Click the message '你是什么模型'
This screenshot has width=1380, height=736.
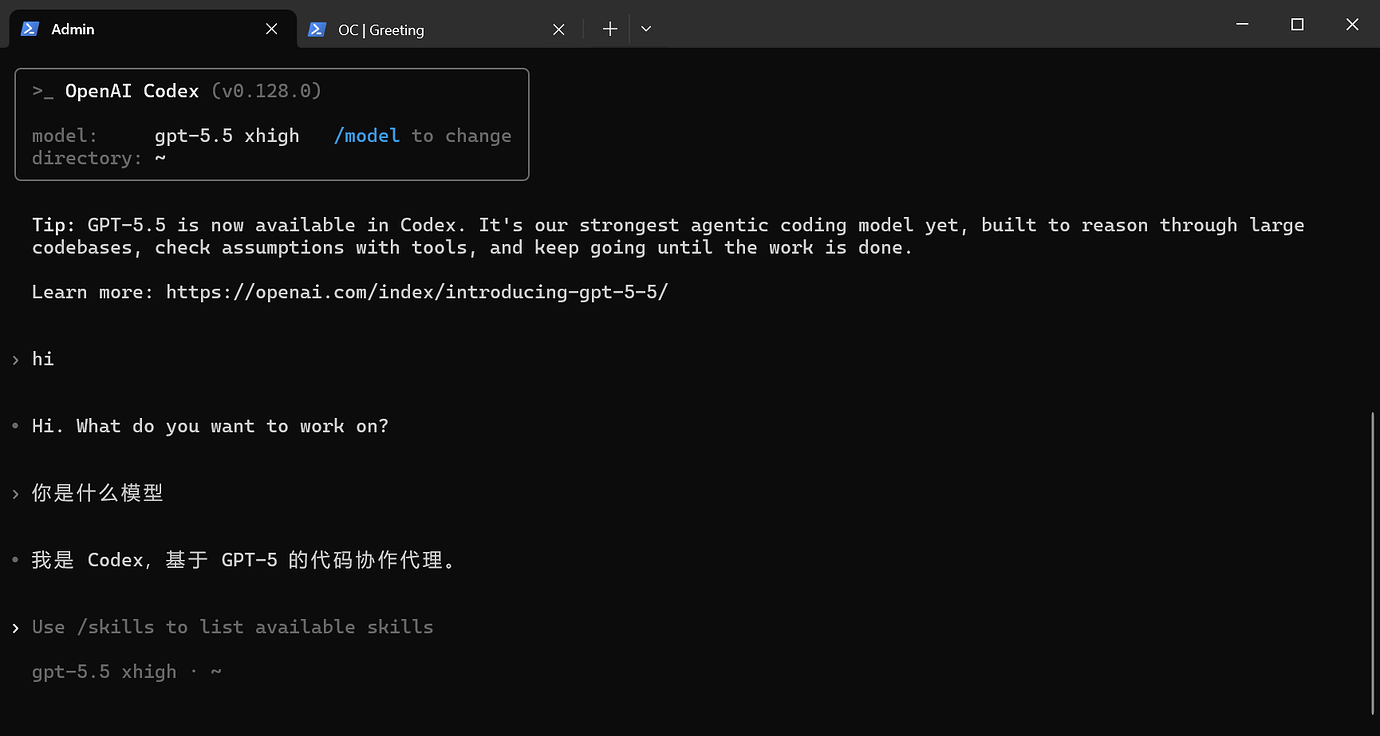pos(98,493)
